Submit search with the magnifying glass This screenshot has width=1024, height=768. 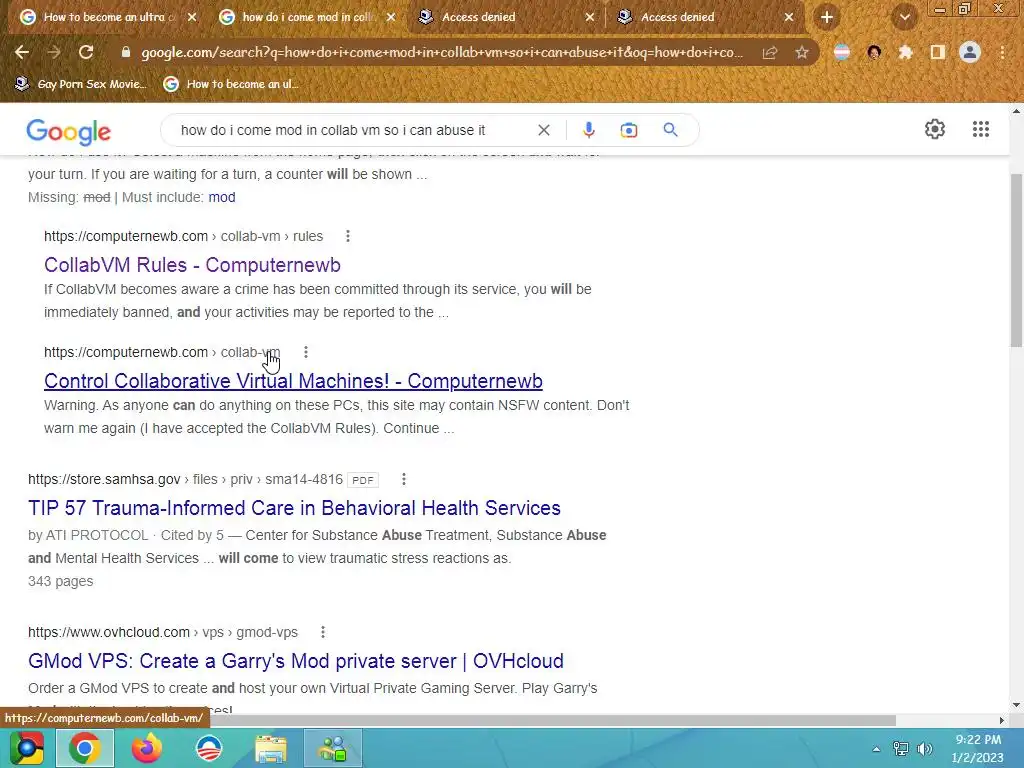[x=670, y=130]
